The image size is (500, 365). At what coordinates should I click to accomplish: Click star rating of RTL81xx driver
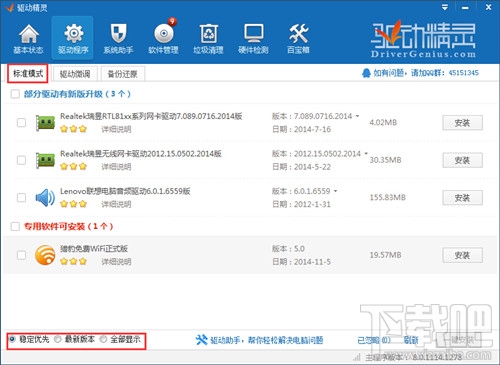pyautogui.click(x=73, y=129)
